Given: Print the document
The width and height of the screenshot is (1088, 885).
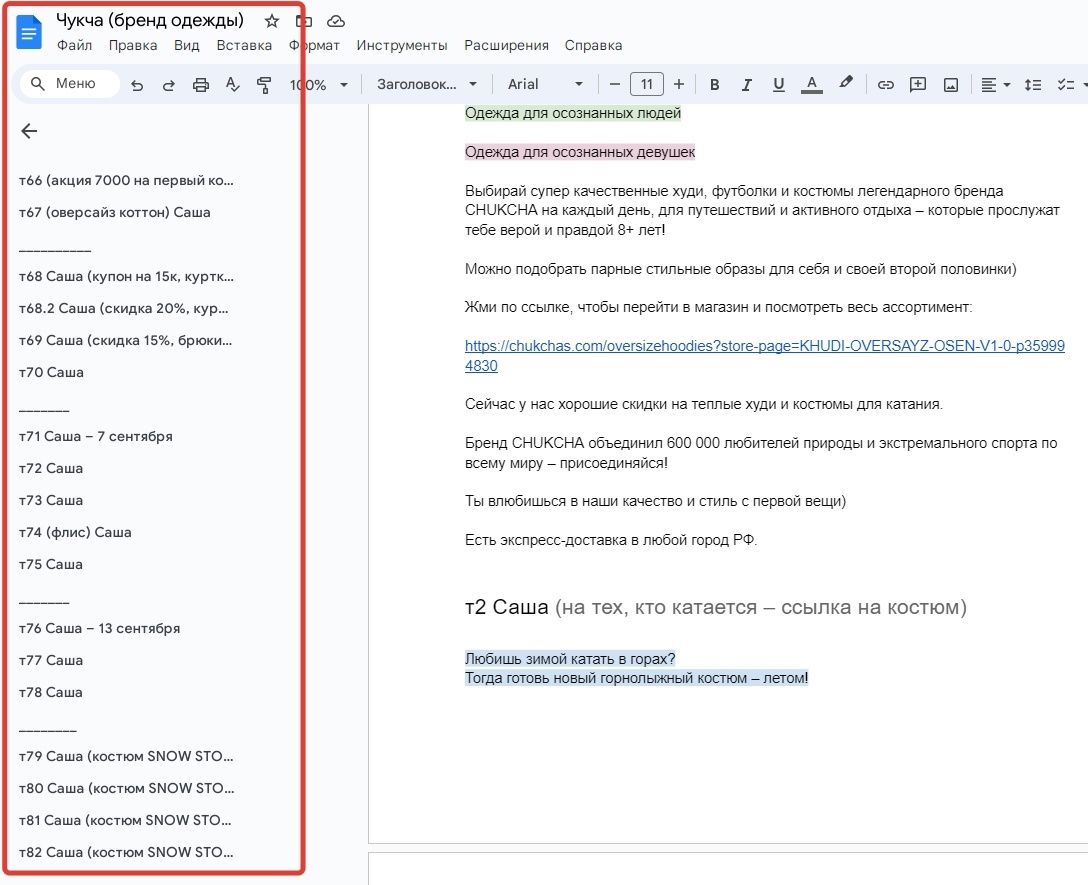Looking at the screenshot, I should [201, 85].
